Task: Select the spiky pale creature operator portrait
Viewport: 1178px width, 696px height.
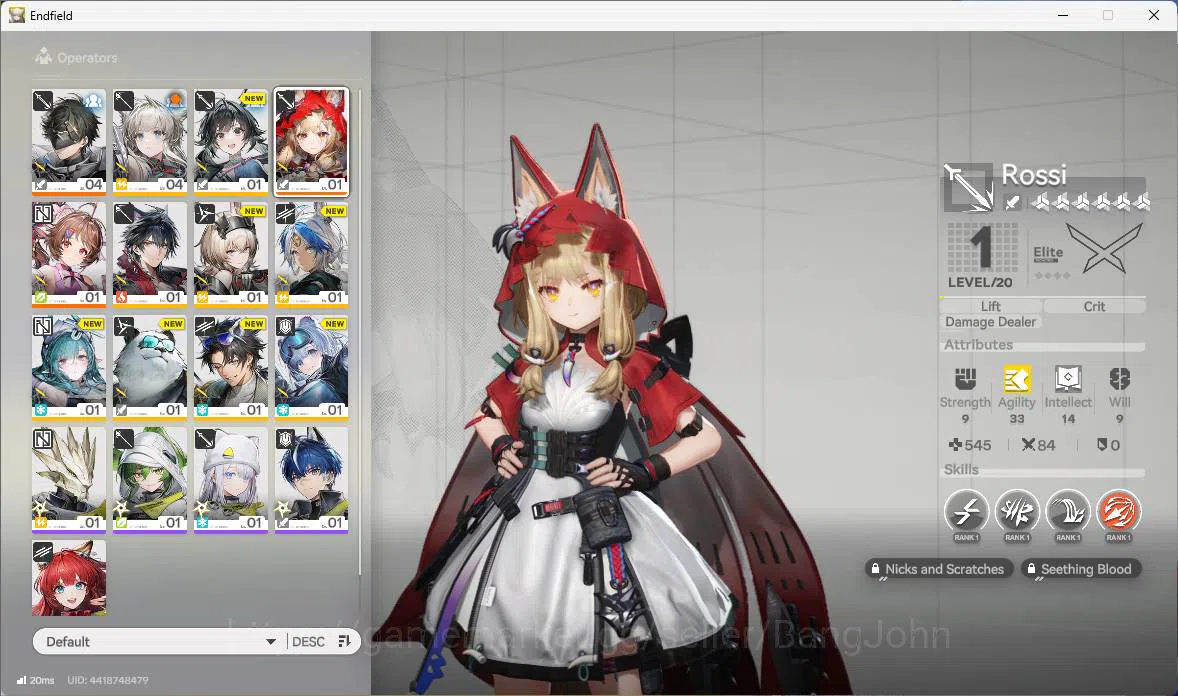Action: [x=69, y=480]
